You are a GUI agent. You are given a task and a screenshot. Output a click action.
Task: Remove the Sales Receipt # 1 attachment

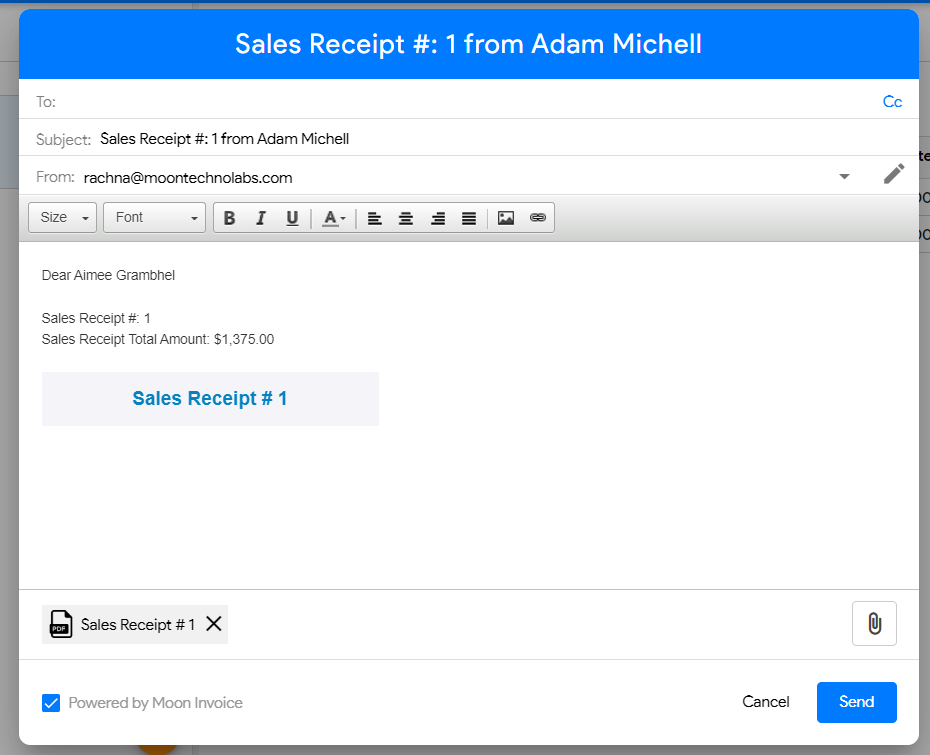click(214, 623)
